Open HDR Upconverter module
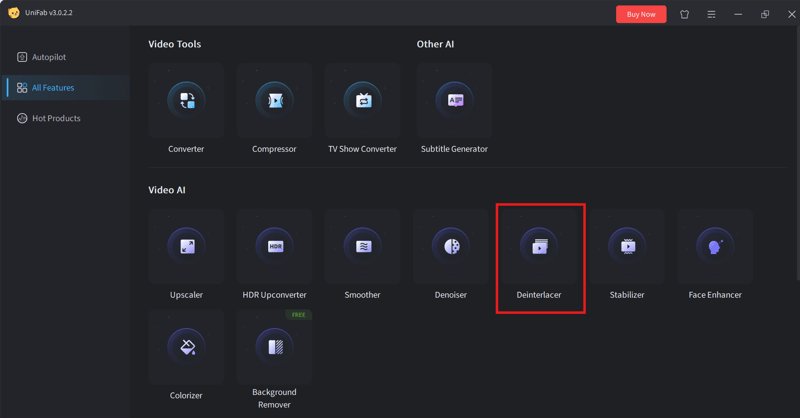 (x=274, y=247)
